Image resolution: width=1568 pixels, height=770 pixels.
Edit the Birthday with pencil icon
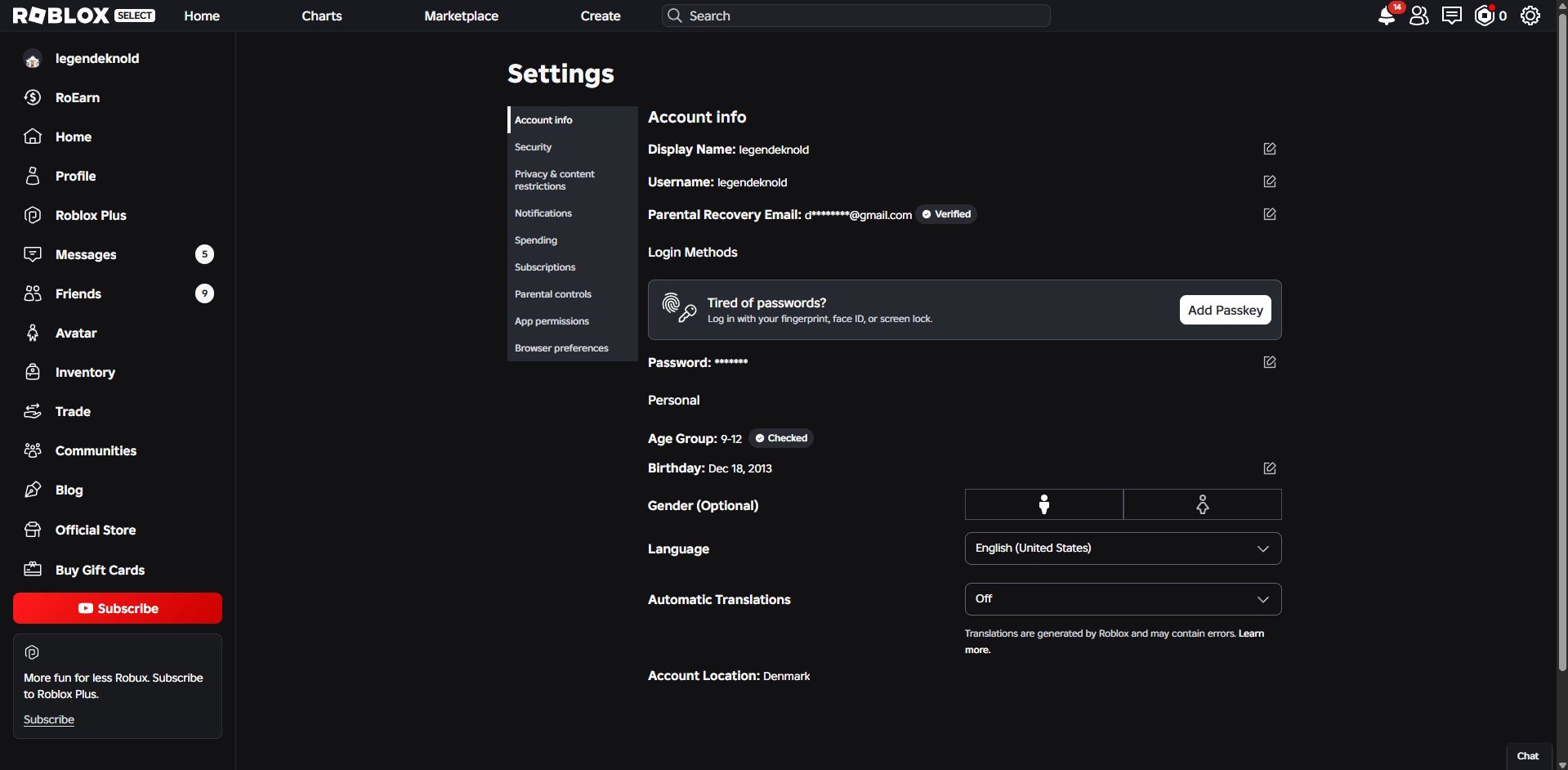[1270, 468]
